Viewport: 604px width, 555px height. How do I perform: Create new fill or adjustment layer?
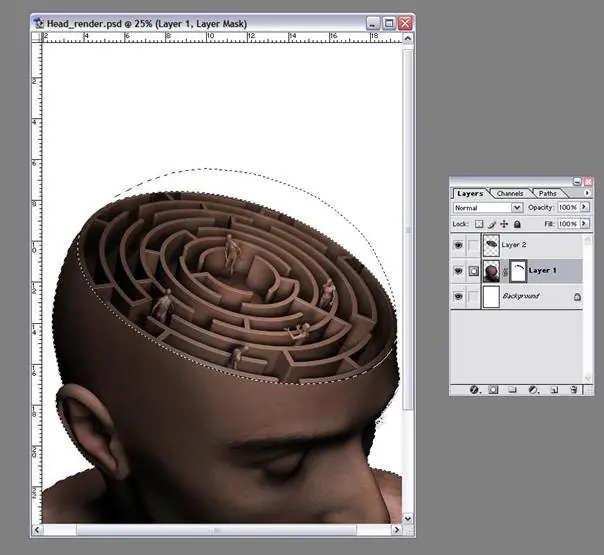pyautogui.click(x=532, y=389)
